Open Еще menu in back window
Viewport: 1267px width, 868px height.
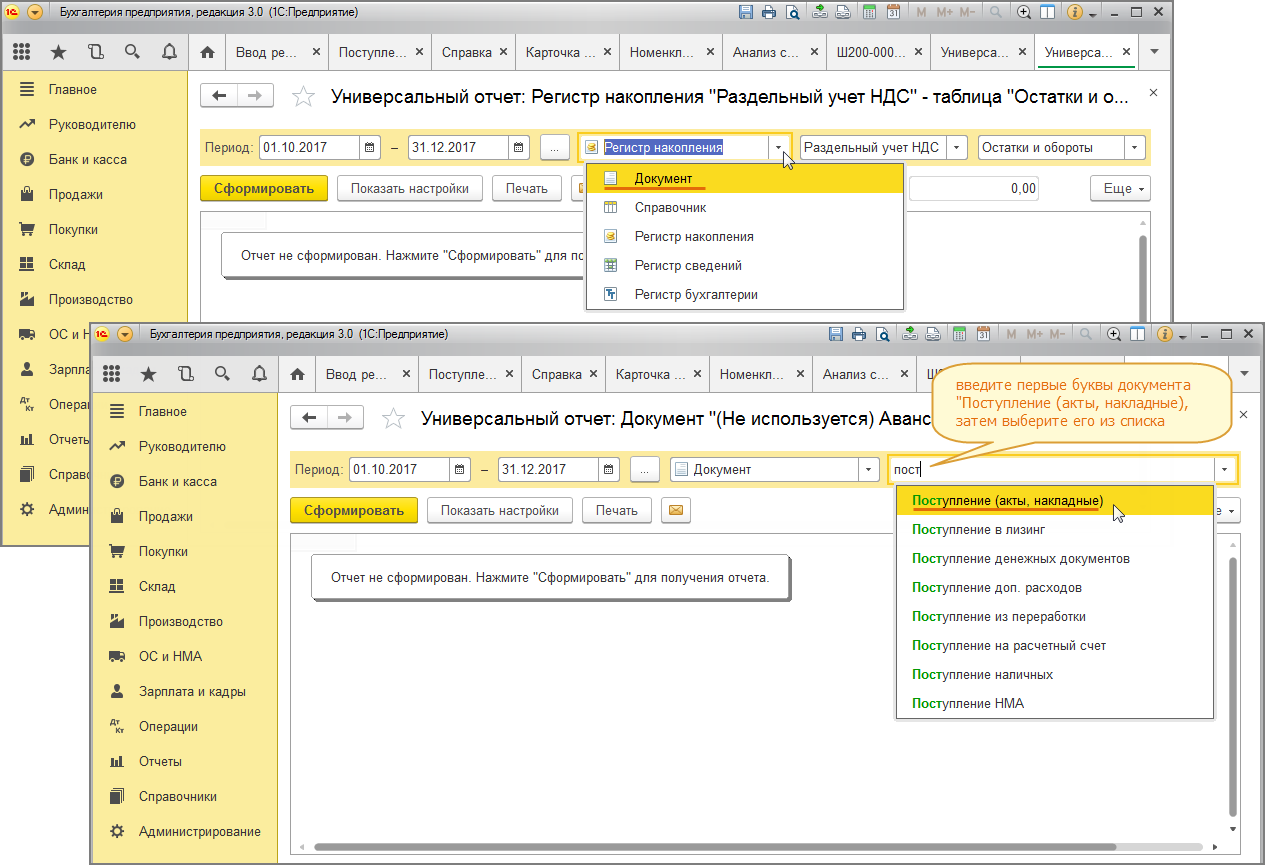click(x=1120, y=188)
